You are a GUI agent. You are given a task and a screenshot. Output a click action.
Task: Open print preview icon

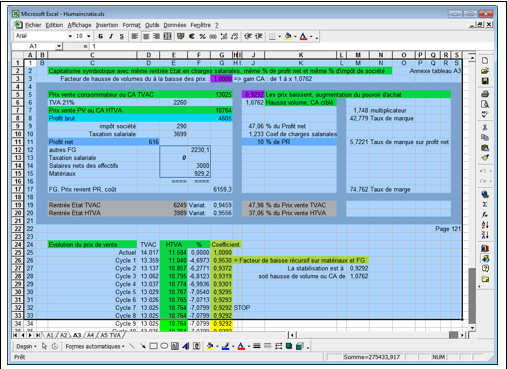pyautogui.click(x=485, y=104)
